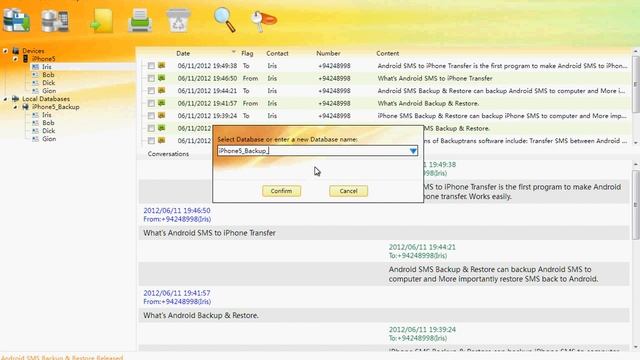Click conversation text 'What's Android SMS to iPhone Transfer'
Screen dimensions: 640x360
[x=209, y=233]
